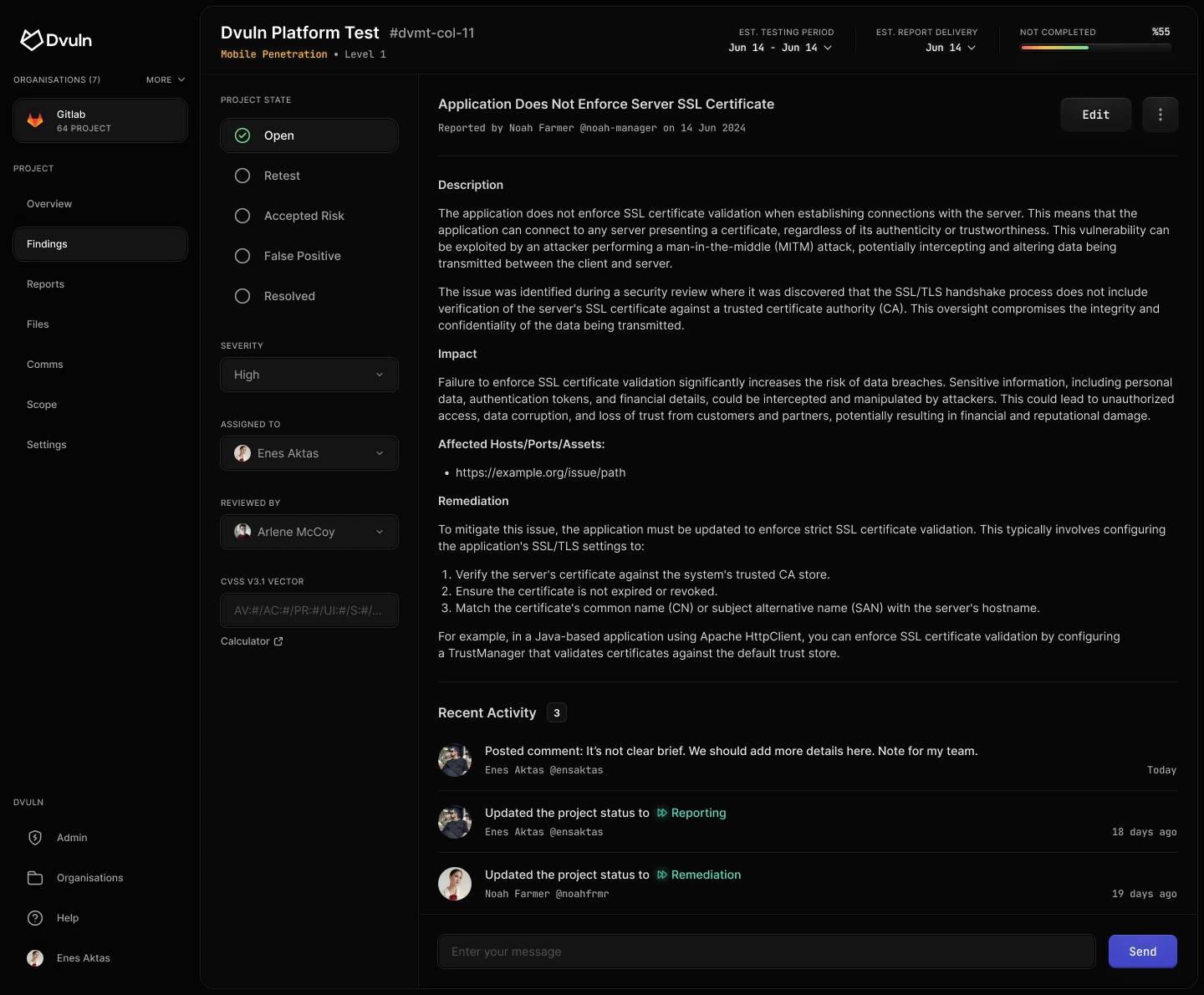This screenshot has height=995, width=1204.
Task: Click Noah Farmer's avatar in activity
Action: point(455,884)
